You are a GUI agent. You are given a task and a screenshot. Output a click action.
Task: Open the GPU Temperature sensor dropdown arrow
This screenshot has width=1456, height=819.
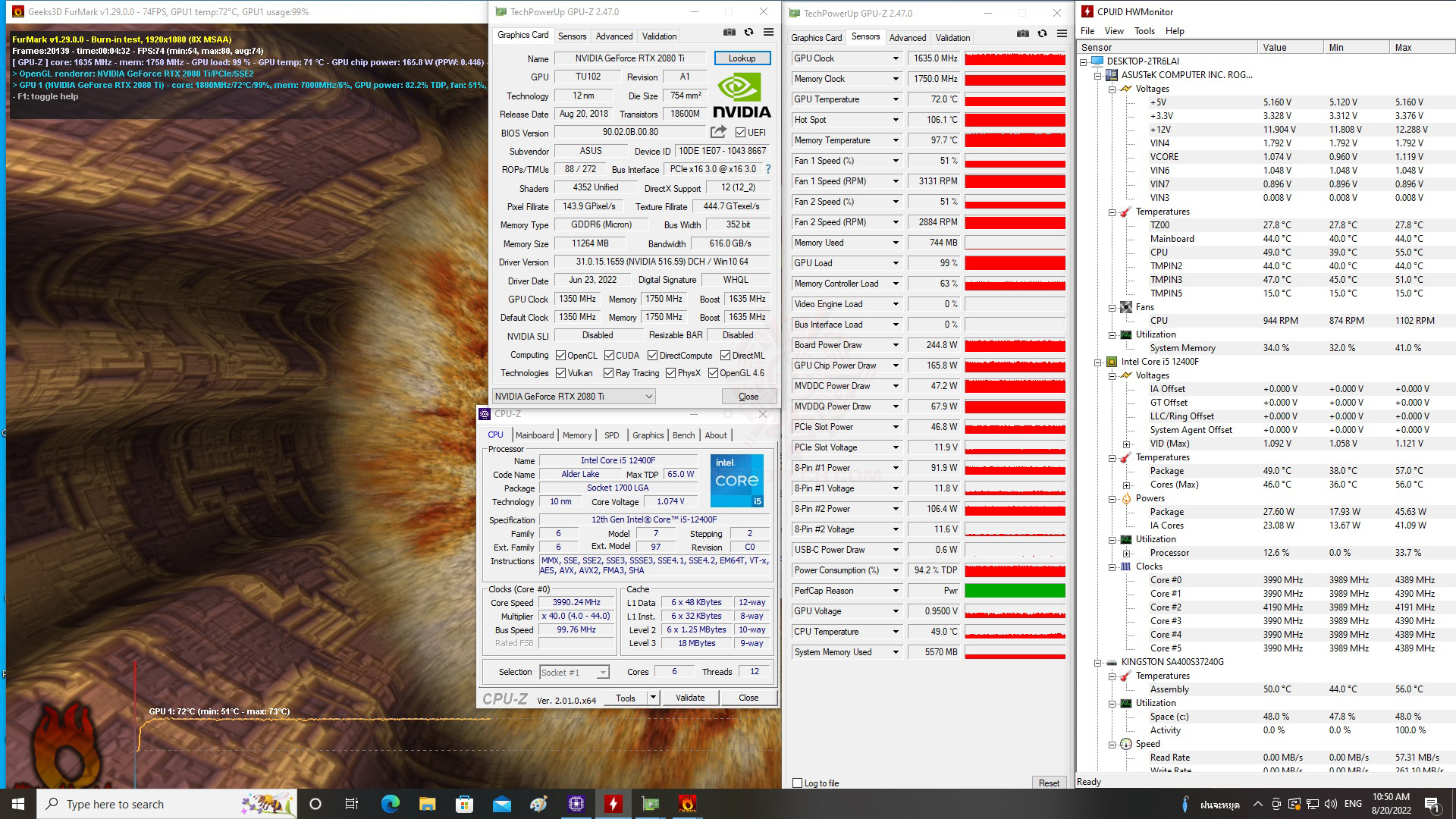point(896,99)
